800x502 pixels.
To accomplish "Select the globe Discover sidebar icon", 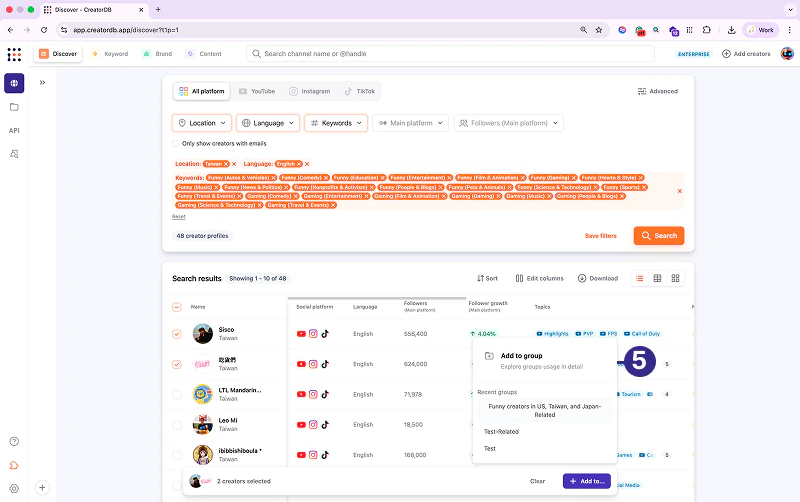I will (x=14, y=83).
